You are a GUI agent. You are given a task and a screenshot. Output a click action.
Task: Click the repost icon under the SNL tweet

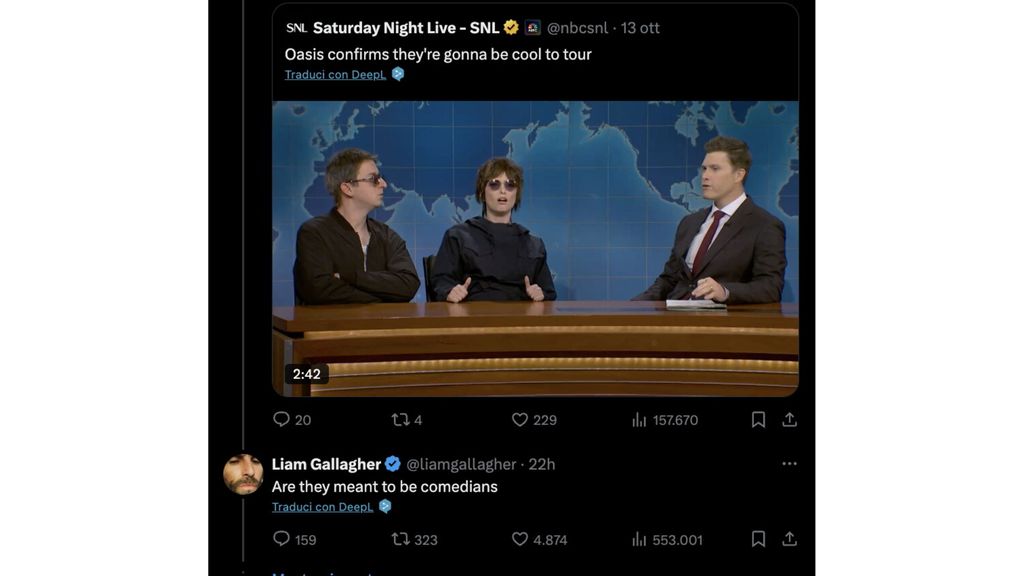click(402, 420)
